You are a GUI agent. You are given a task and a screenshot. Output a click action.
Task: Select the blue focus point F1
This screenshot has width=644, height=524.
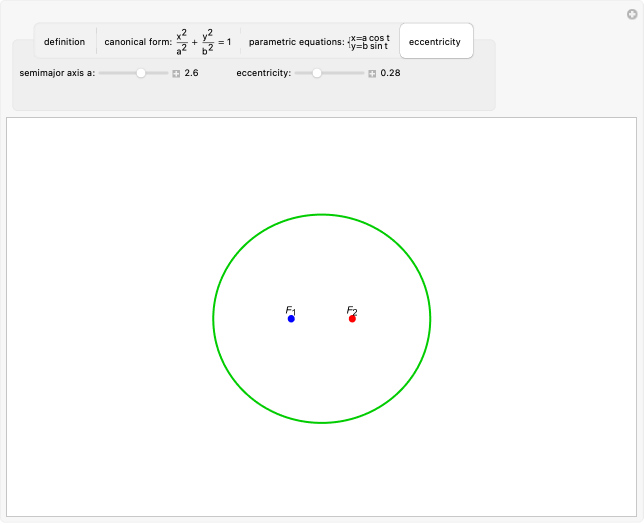click(x=291, y=319)
